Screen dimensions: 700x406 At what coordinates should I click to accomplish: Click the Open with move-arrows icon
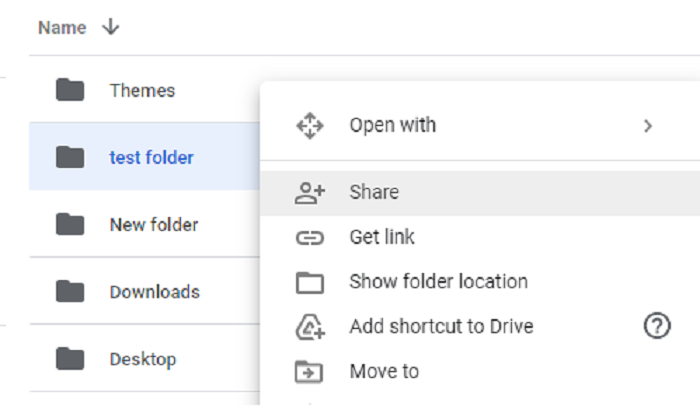pos(310,126)
